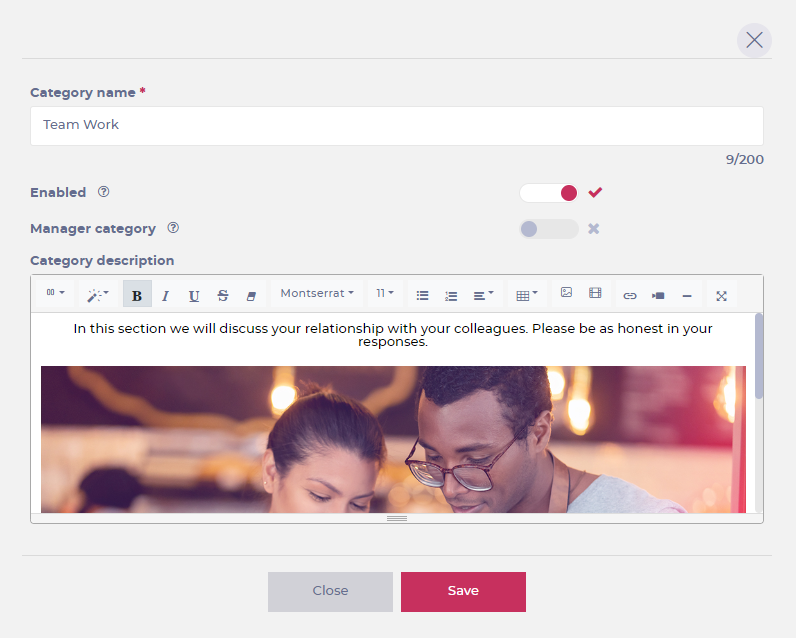The width and height of the screenshot is (796, 638).
Task: Click the gray Close button
Action: 330,591
